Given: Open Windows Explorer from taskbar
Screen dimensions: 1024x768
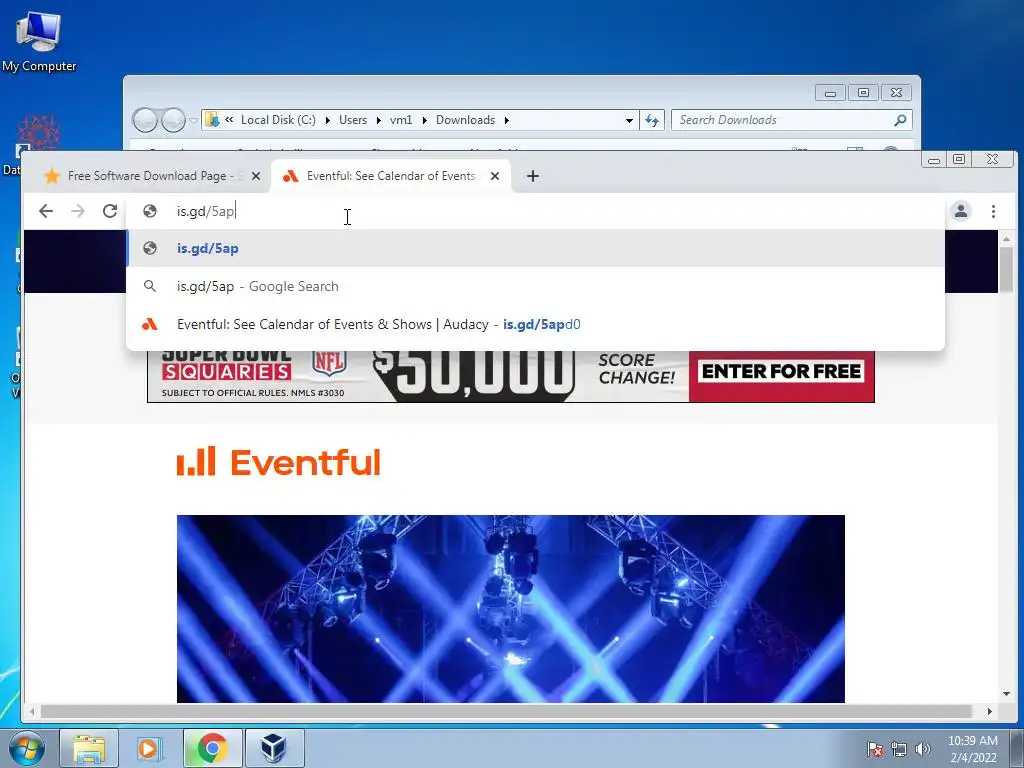Looking at the screenshot, I should (89, 748).
